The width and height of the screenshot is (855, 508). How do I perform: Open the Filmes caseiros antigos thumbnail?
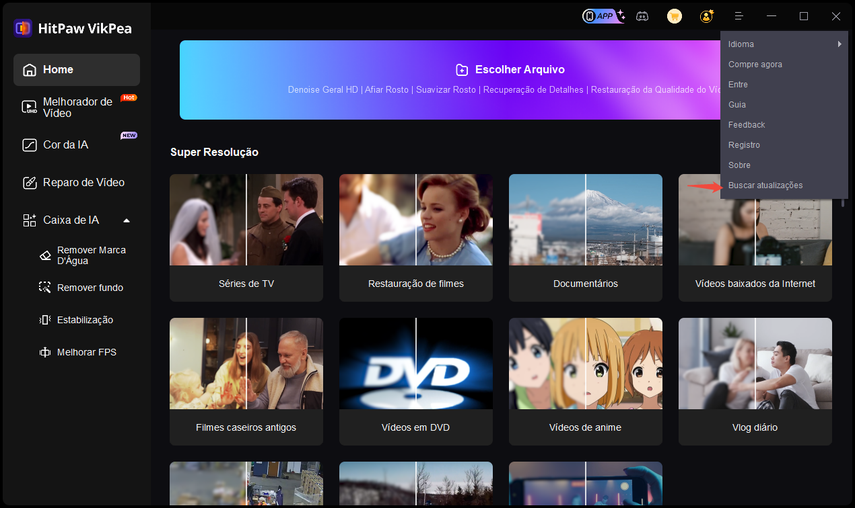[246, 364]
